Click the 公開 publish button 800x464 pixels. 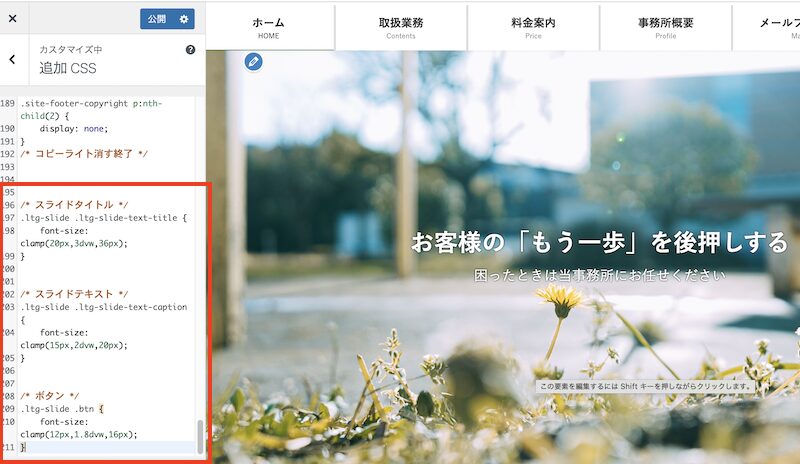(x=157, y=19)
